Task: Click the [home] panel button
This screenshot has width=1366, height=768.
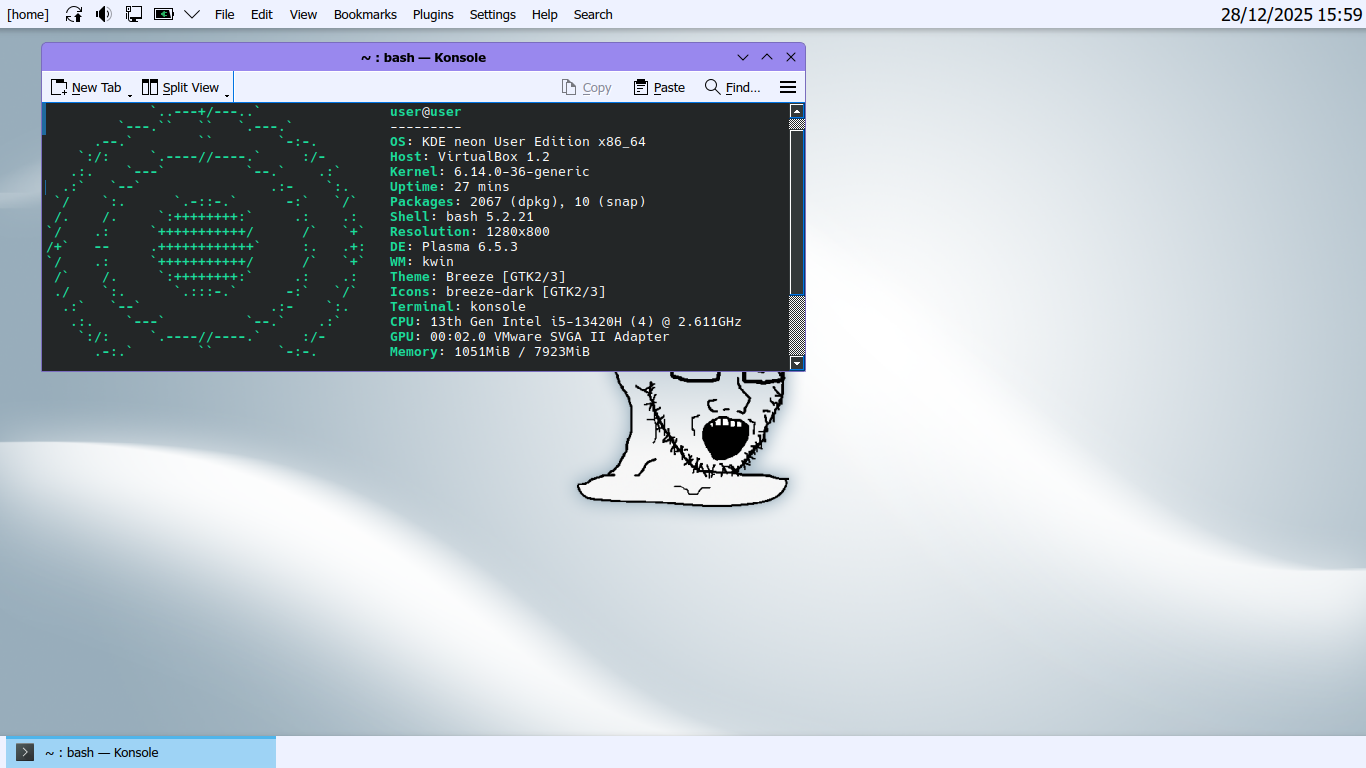Action: point(28,14)
